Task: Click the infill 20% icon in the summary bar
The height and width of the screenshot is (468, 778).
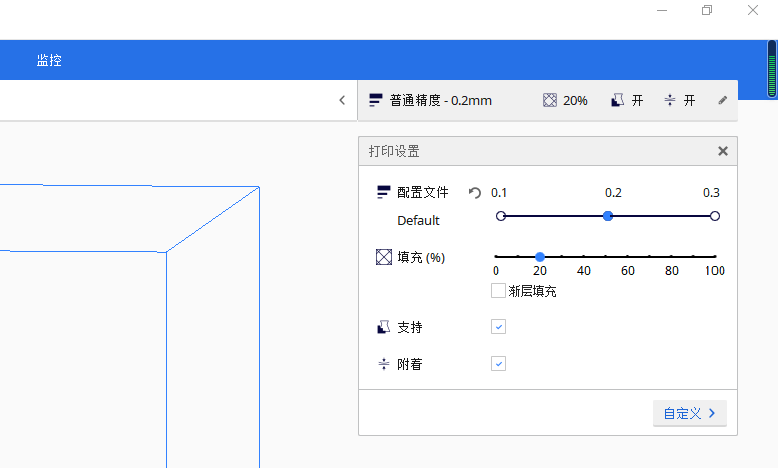Action: point(549,100)
